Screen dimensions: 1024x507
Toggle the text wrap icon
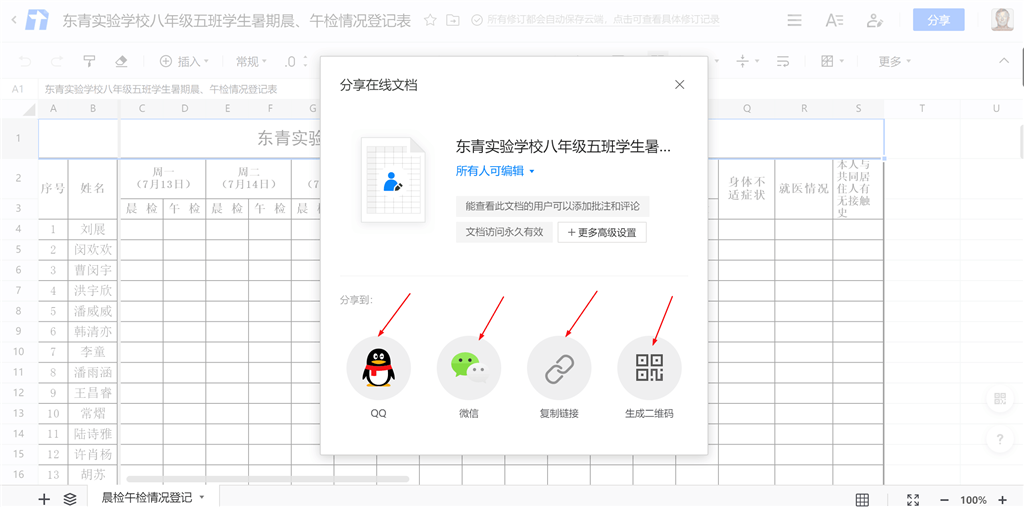click(x=783, y=61)
